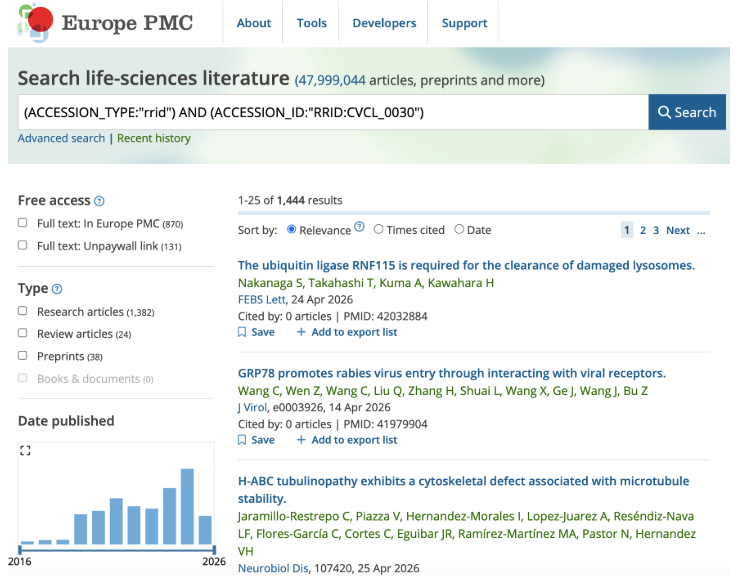Open the Support menu
The image size is (735, 578).
click(464, 23)
